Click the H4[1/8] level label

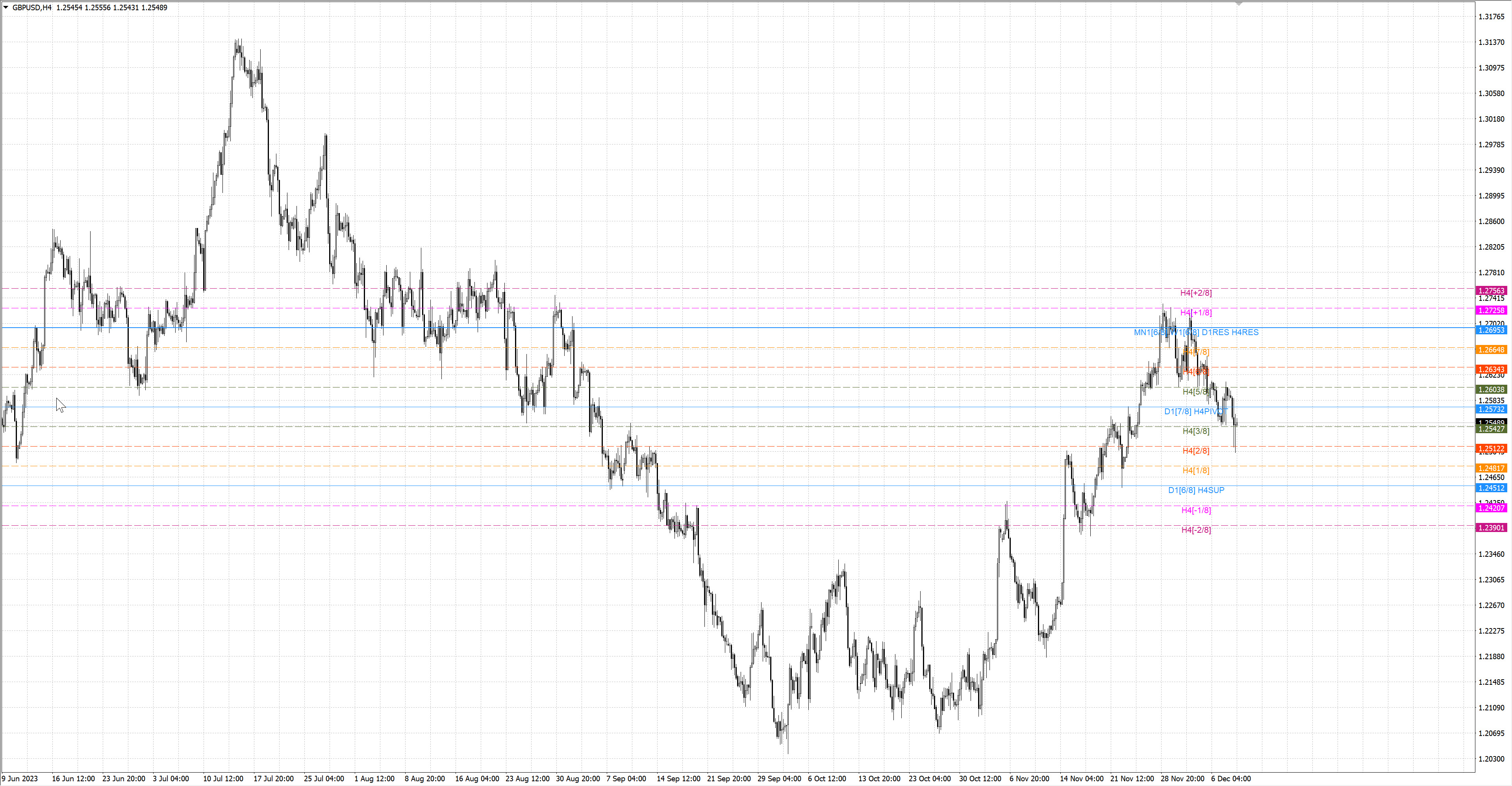1196,471
